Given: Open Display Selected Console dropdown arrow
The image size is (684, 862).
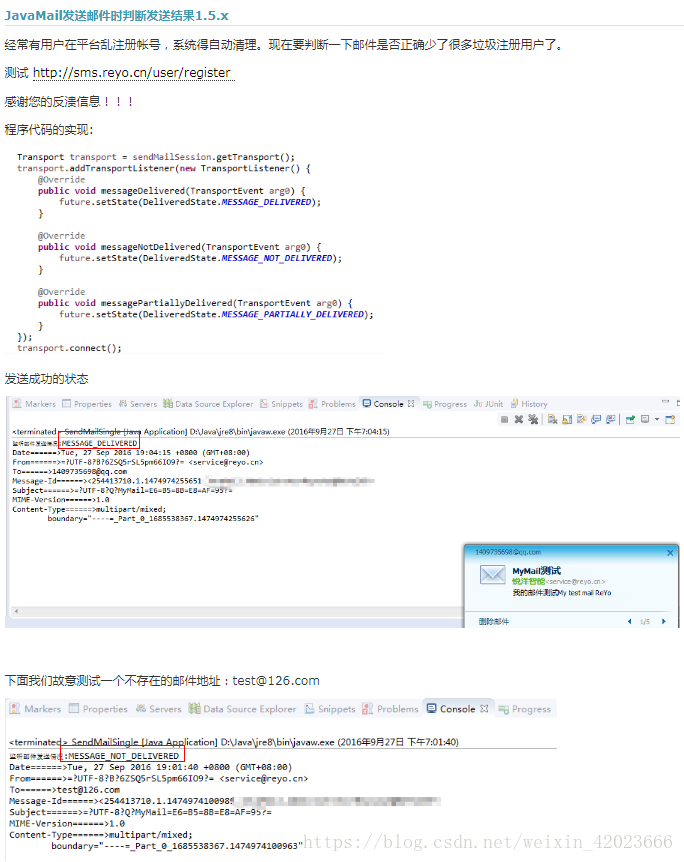Looking at the screenshot, I should point(657,419).
